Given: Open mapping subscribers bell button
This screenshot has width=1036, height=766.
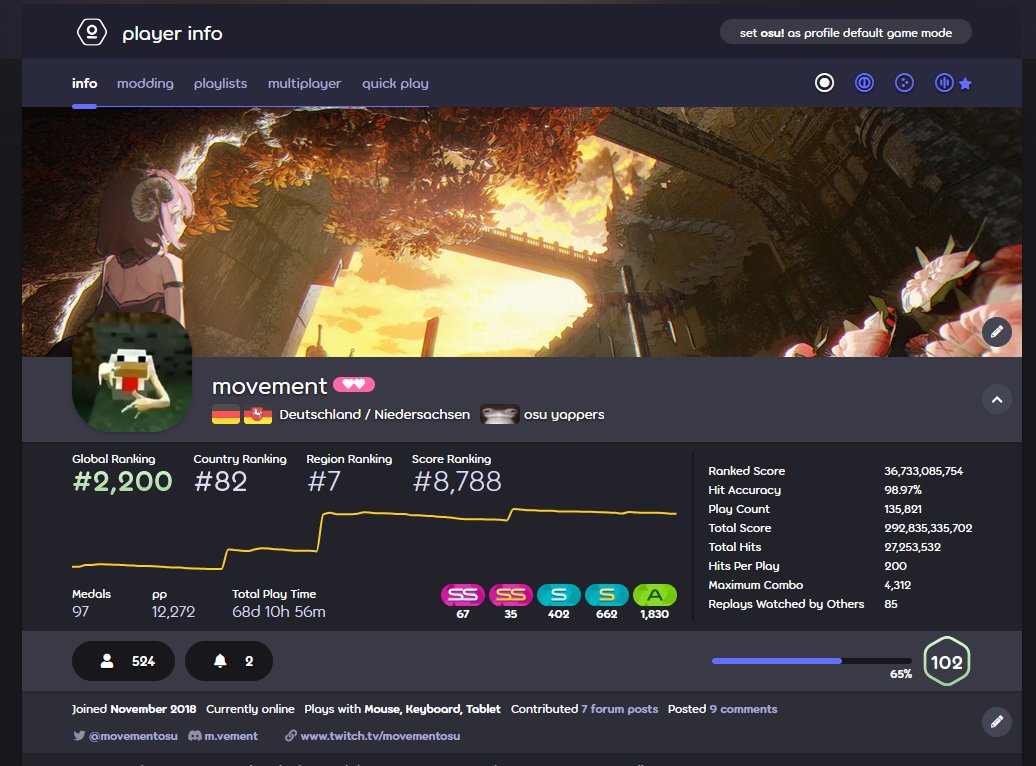Looking at the screenshot, I should pos(229,661).
